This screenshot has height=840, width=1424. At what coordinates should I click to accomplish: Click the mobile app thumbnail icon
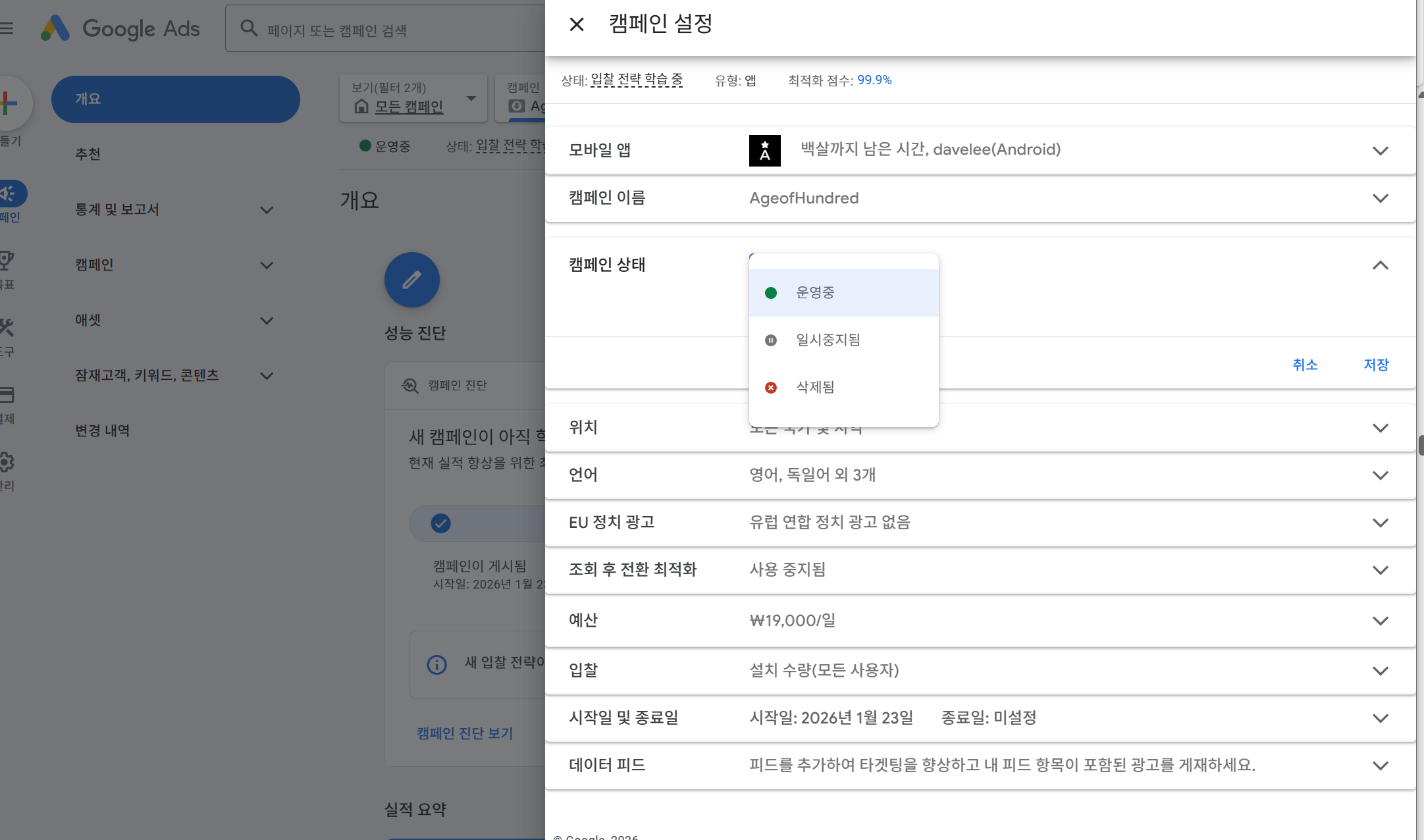coord(764,150)
